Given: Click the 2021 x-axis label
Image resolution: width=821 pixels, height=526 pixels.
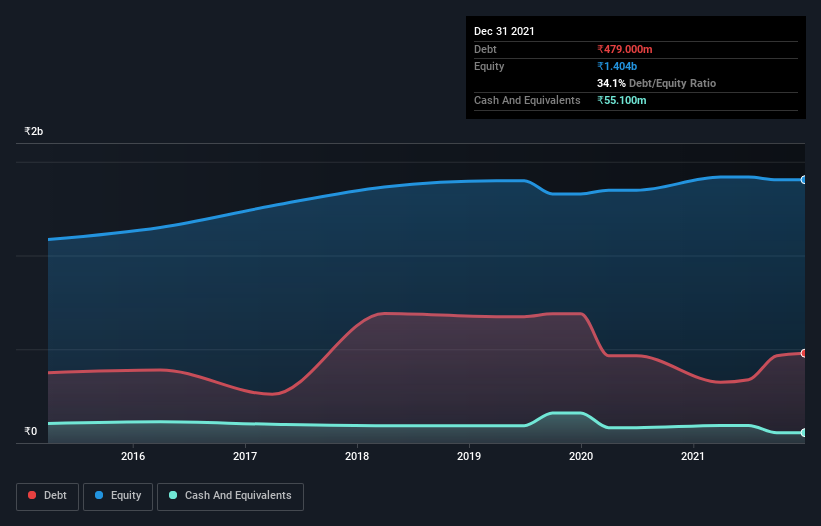Looking at the screenshot, I should [x=693, y=456].
